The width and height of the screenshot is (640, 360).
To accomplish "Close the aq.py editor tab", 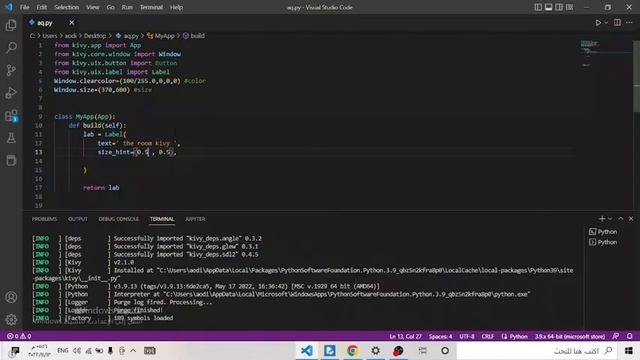I will (72, 23).
